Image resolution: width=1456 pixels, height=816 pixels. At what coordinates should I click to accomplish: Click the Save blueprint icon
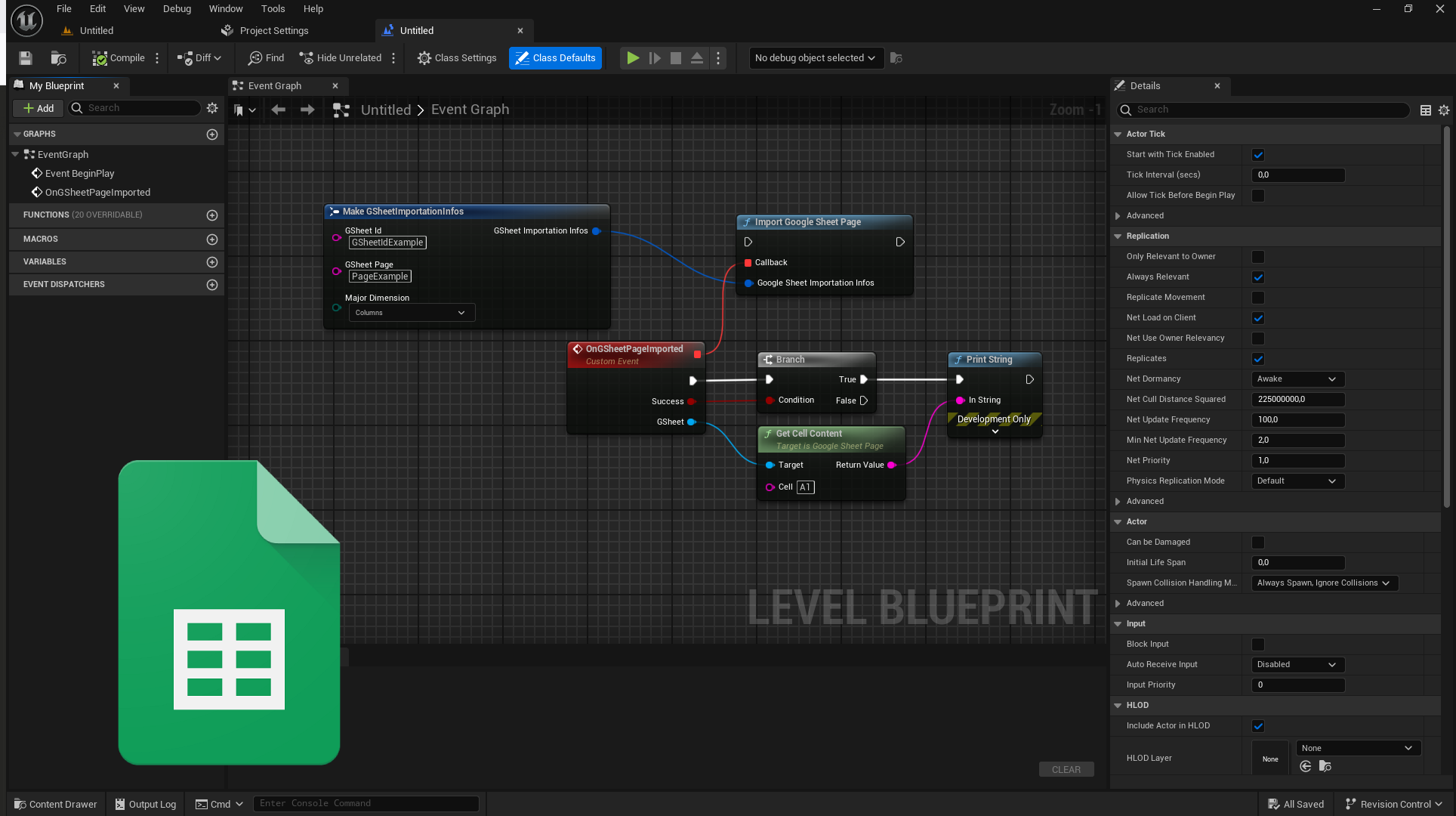(26, 58)
